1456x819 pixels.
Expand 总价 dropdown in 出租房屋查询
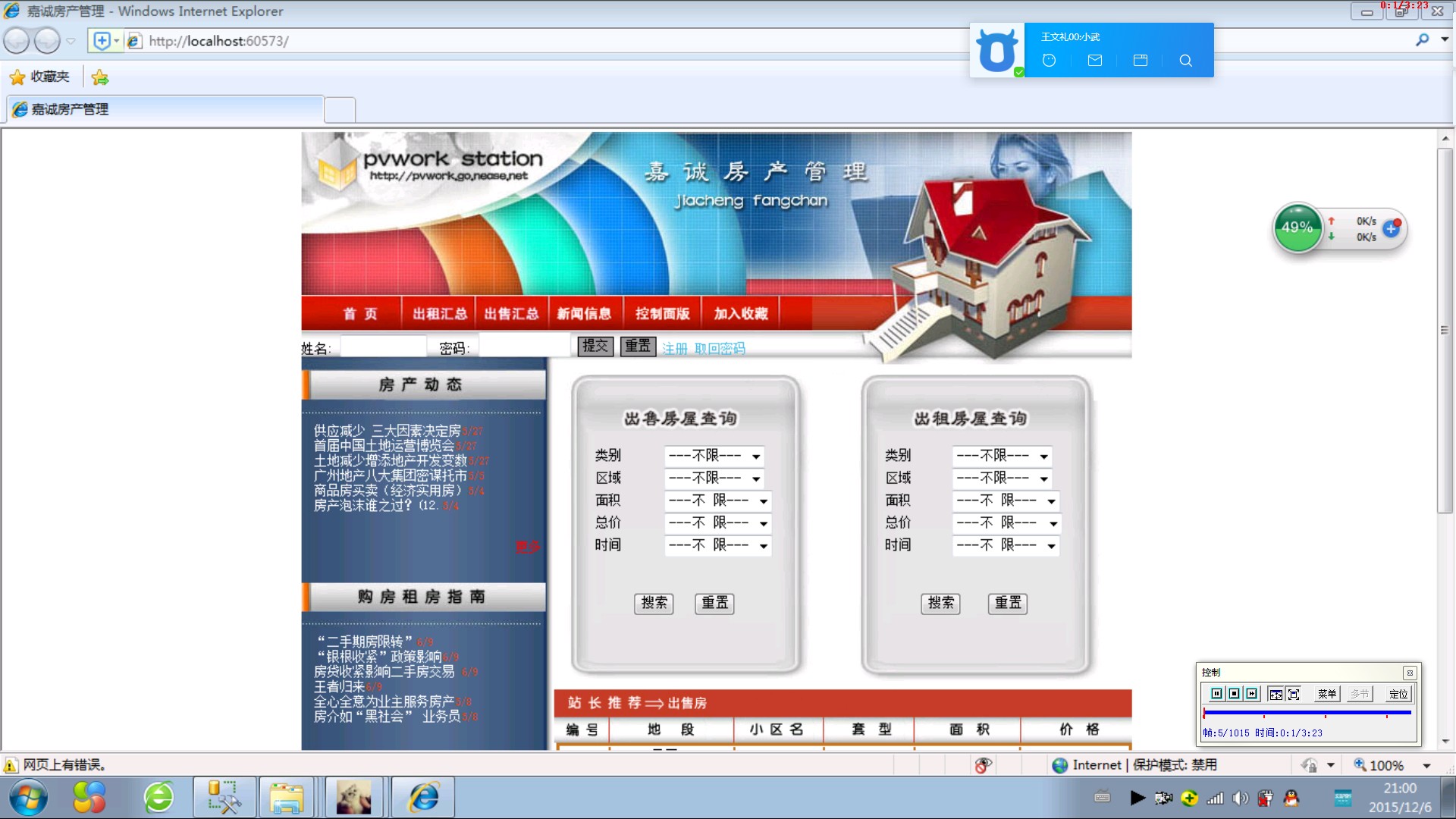click(x=1006, y=522)
